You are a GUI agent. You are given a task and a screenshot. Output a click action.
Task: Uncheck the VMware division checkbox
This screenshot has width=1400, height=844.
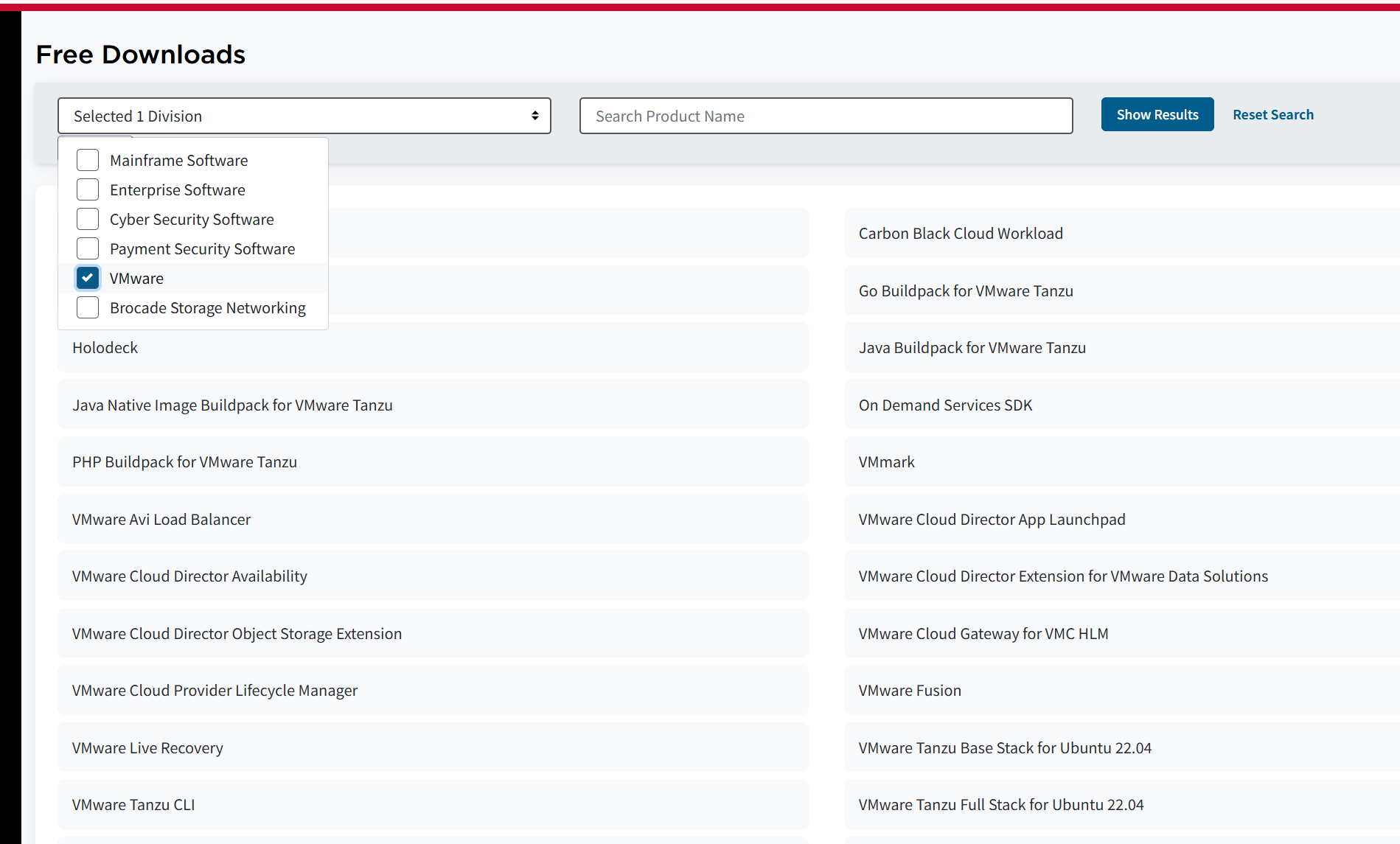[88, 278]
